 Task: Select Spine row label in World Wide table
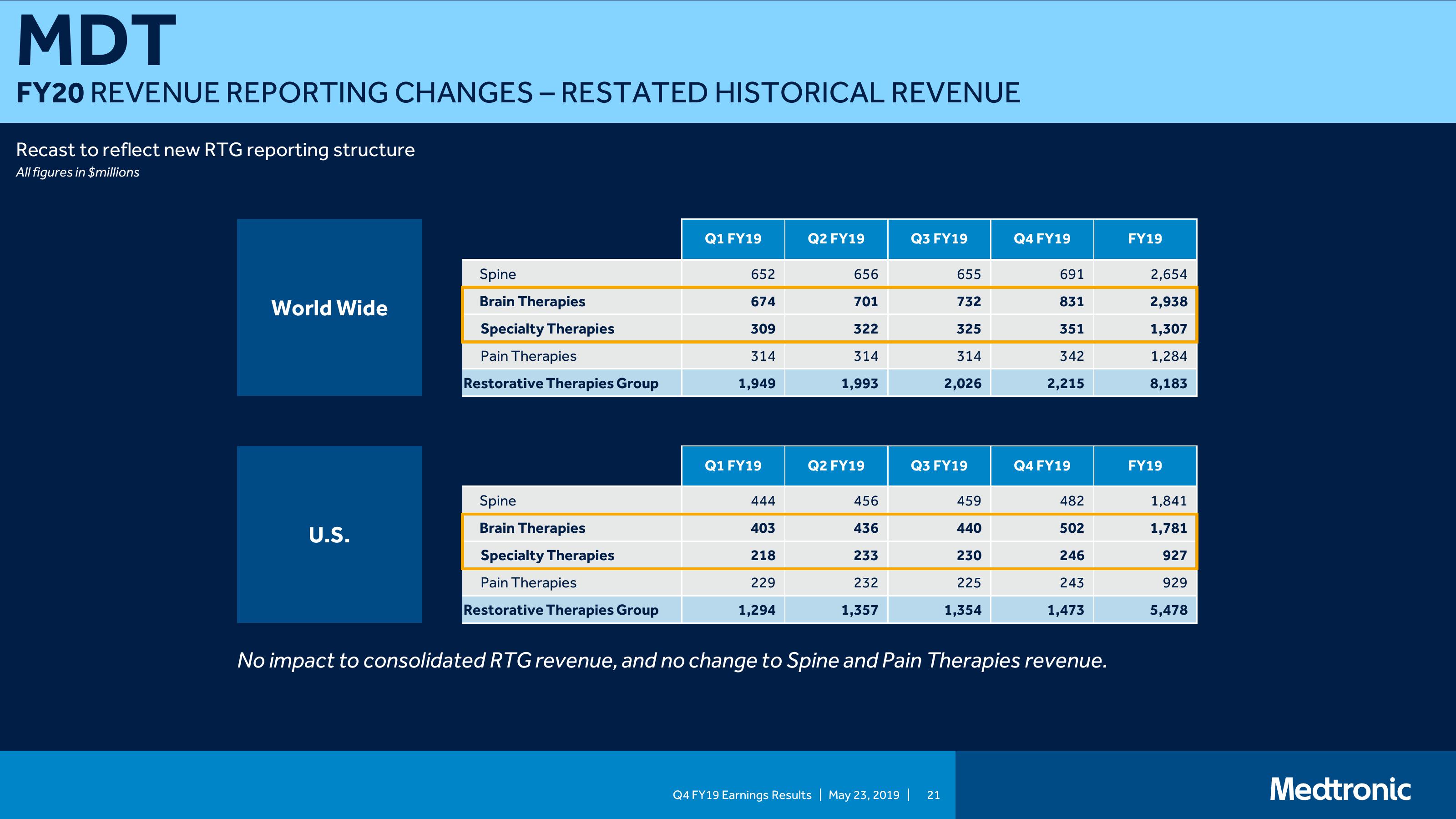(497, 274)
